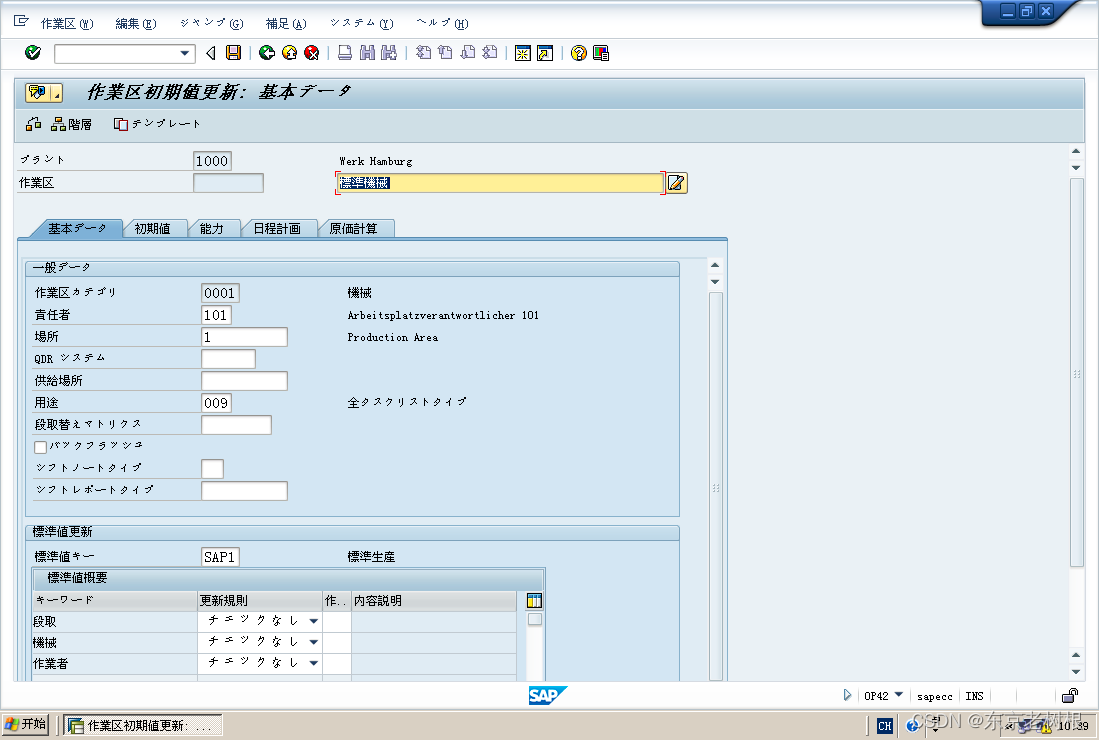
Task: Click the CH language indicator in taskbar
Action: (884, 726)
